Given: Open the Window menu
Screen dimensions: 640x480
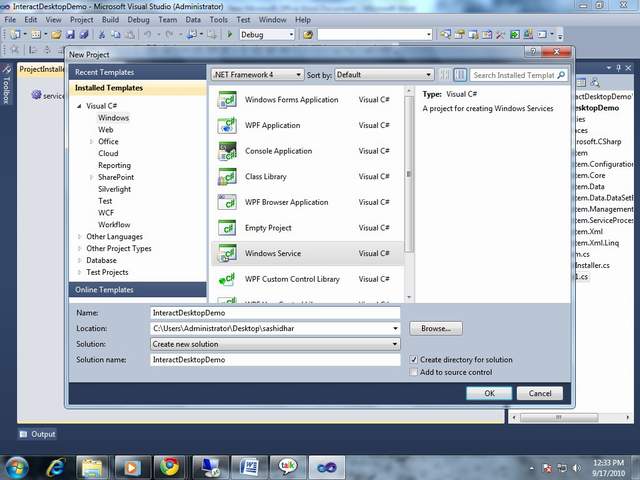Looking at the screenshot, I should (272, 20).
